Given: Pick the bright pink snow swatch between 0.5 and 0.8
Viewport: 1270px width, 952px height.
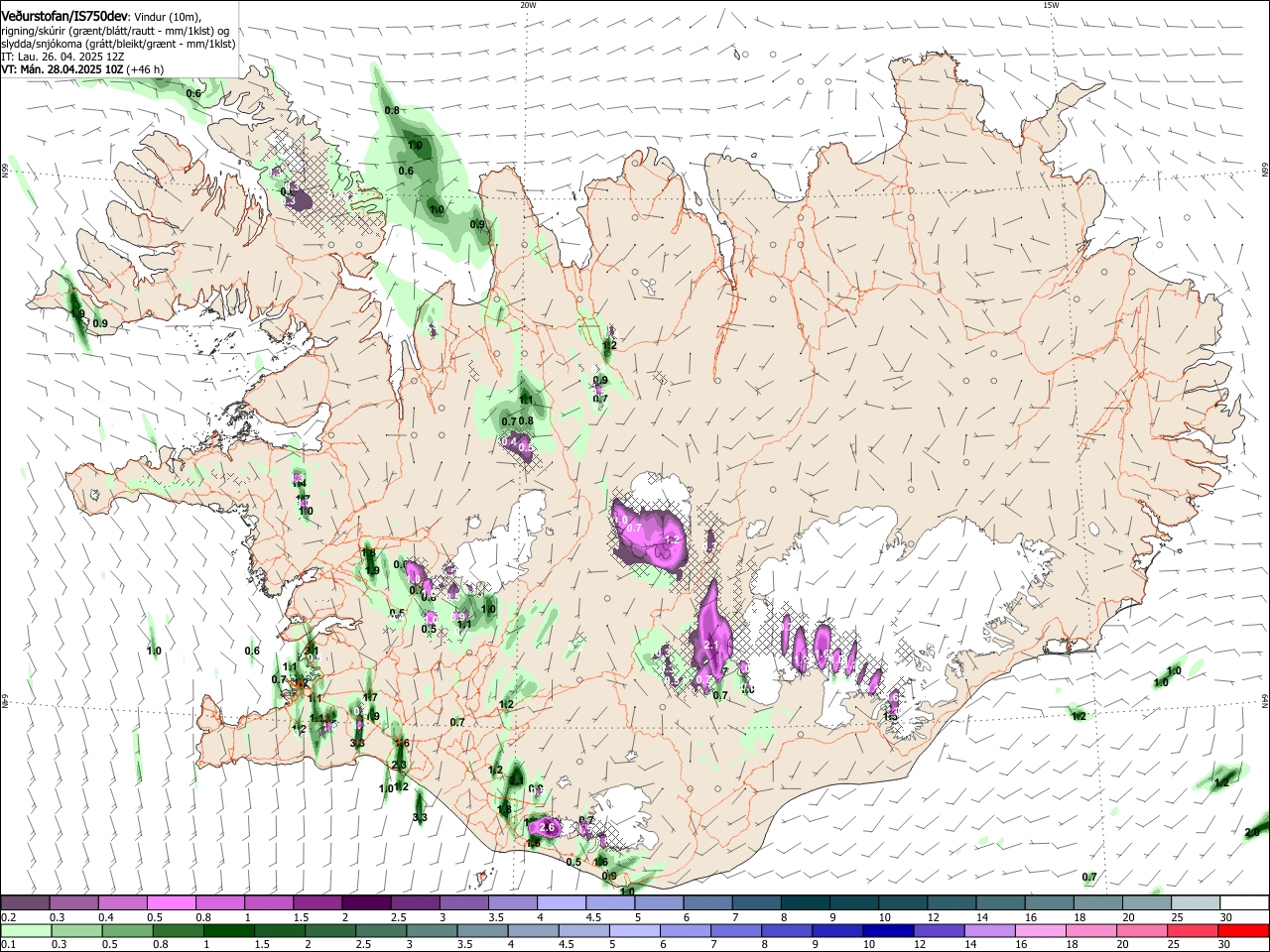Looking at the screenshot, I should pyautogui.click(x=171, y=902).
